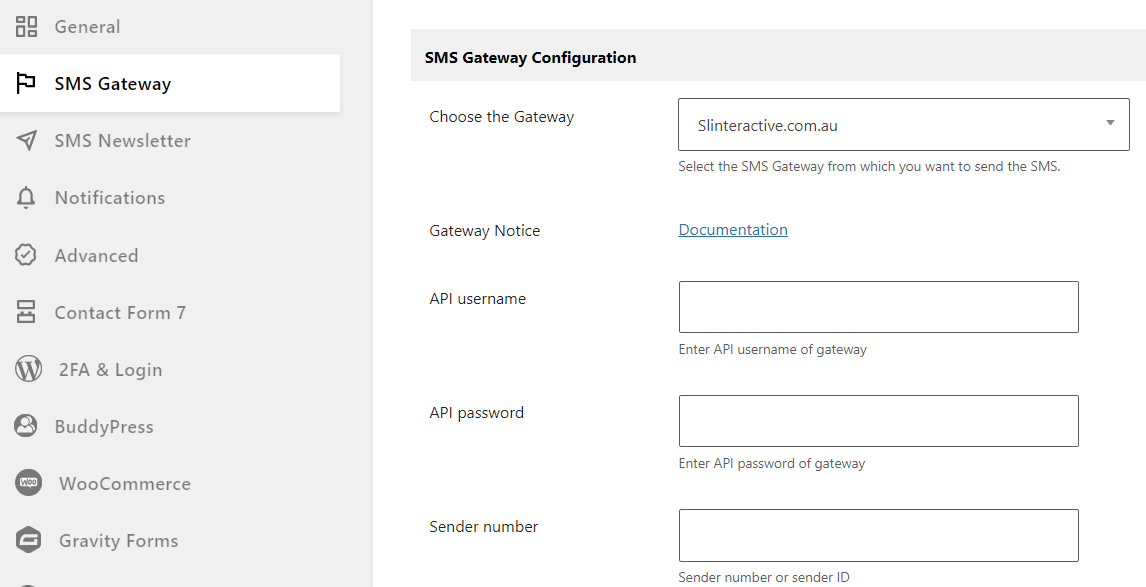Screen dimensions: 1146x587
Task: Click the SMS Gateway flag icon
Action: [26, 83]
